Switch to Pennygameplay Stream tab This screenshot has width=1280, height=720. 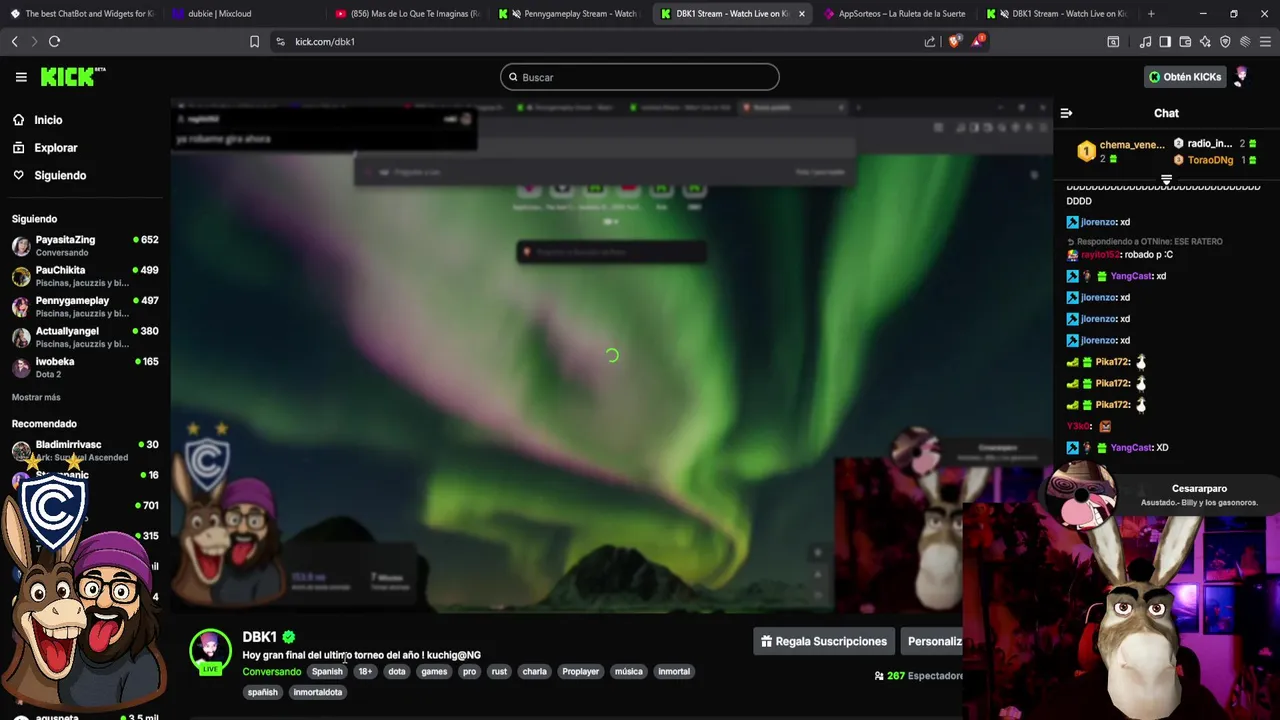(x=570, y=14)
